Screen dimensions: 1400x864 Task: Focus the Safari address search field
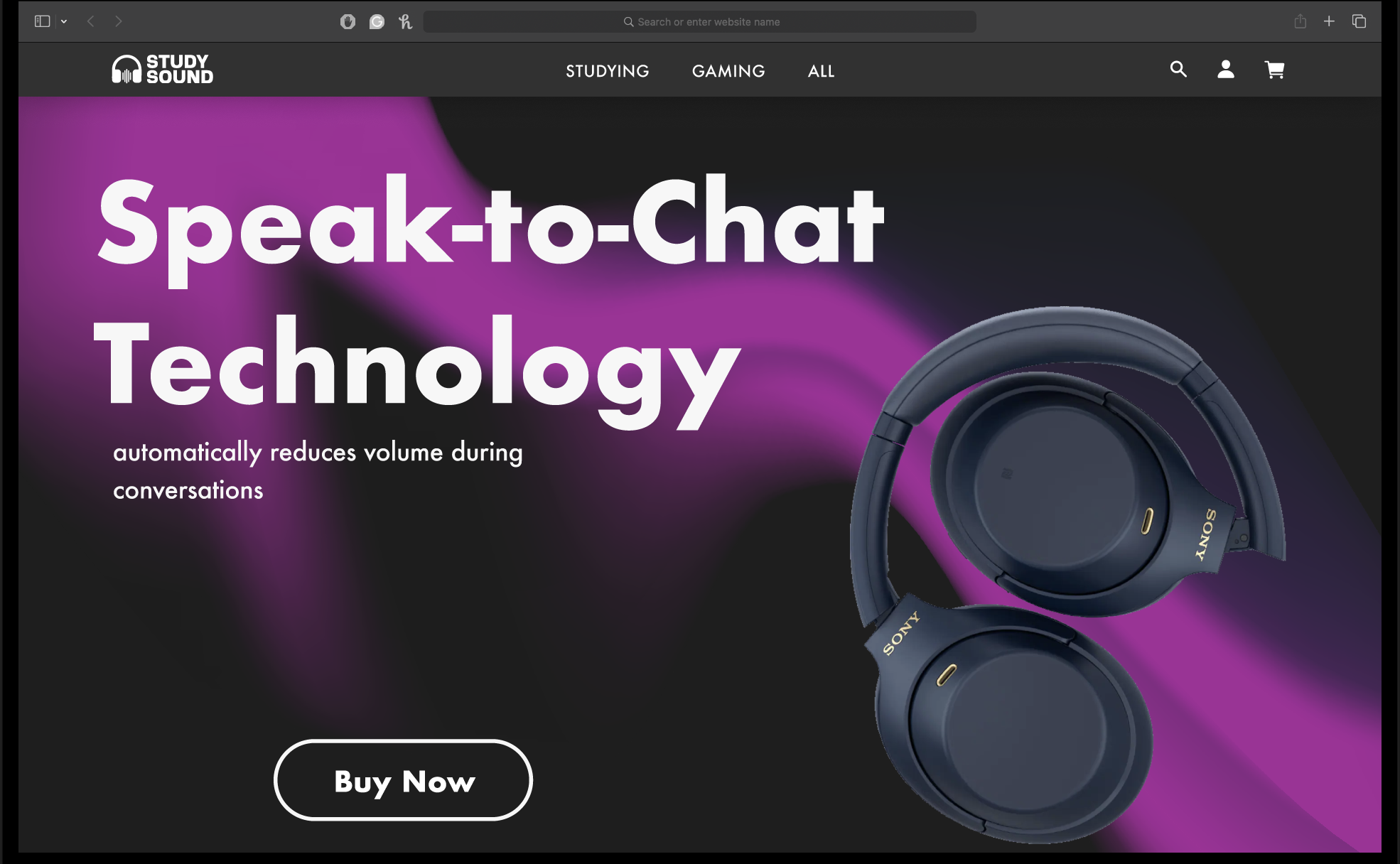(x=700, y=22)
